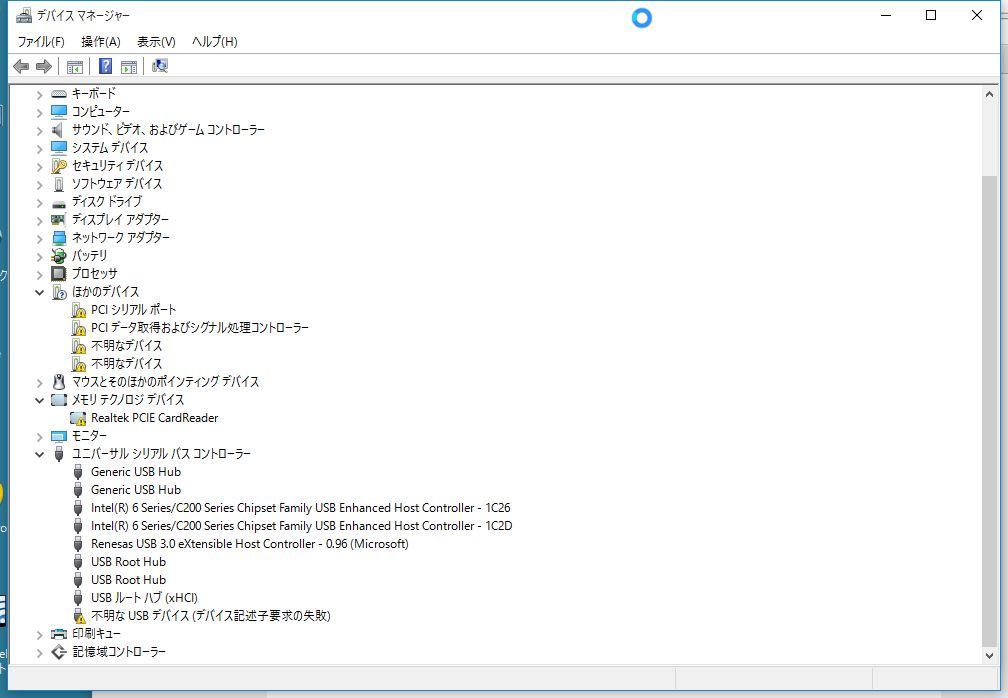The width and height of the screenshot is (1008, 698).
Task: Select PCI データ取得およびシグナル処理コントローラー device
Action: [x=200, y=328]
